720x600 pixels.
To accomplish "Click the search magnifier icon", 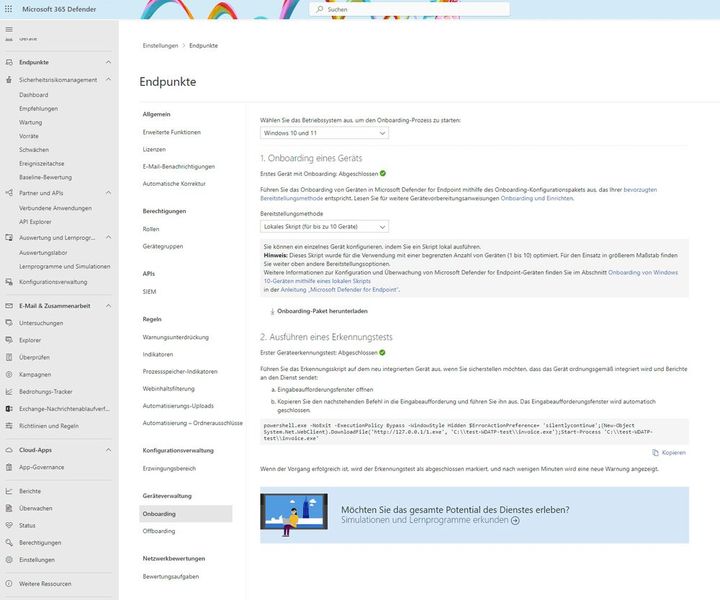I will pos(320,9).
